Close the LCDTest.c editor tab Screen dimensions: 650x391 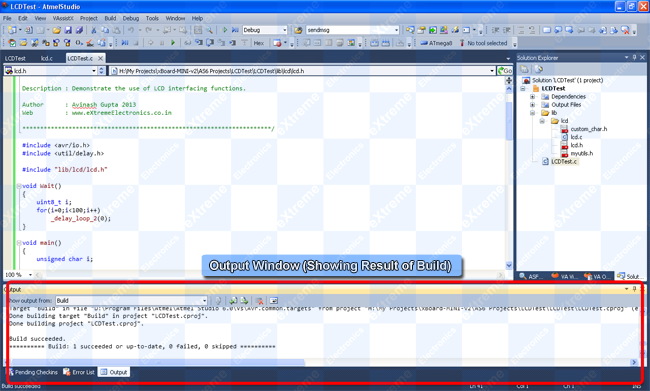click(x=100, y=58)
